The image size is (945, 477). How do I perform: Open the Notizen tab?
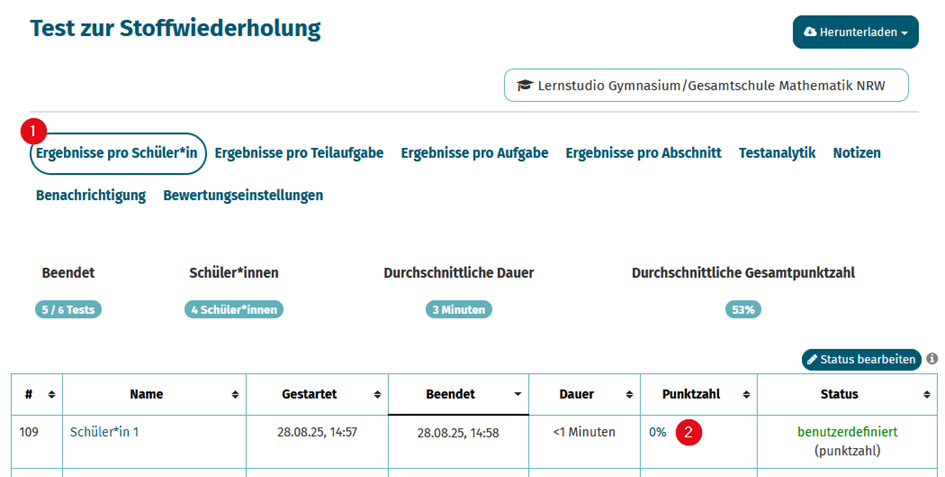[x=856, y=153]
